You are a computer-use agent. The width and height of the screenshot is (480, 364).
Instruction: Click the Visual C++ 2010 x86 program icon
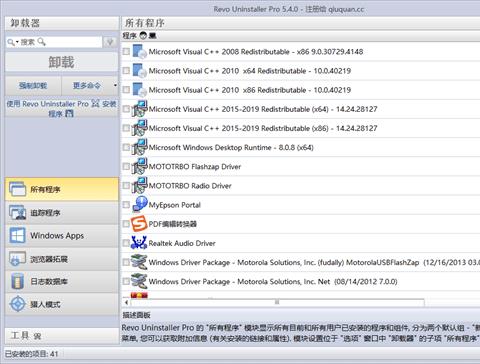click(139, 90)
